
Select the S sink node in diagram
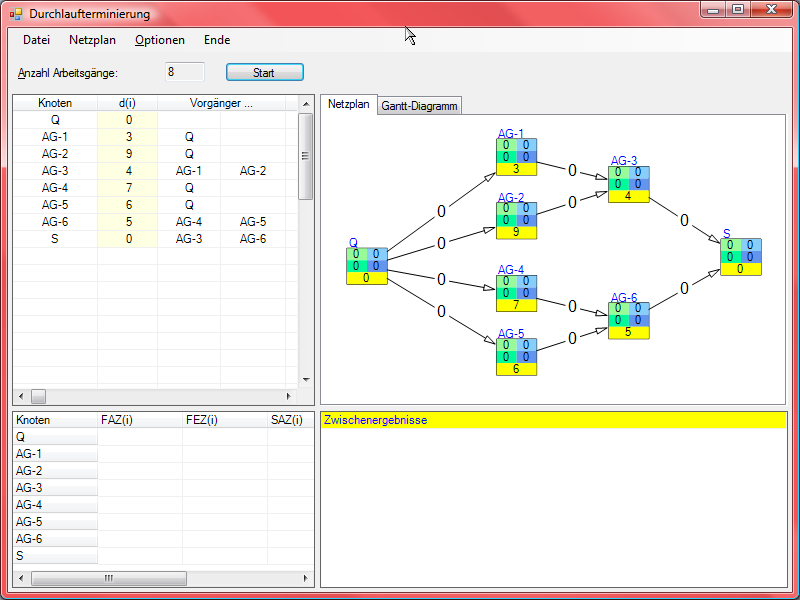point(741,256)
